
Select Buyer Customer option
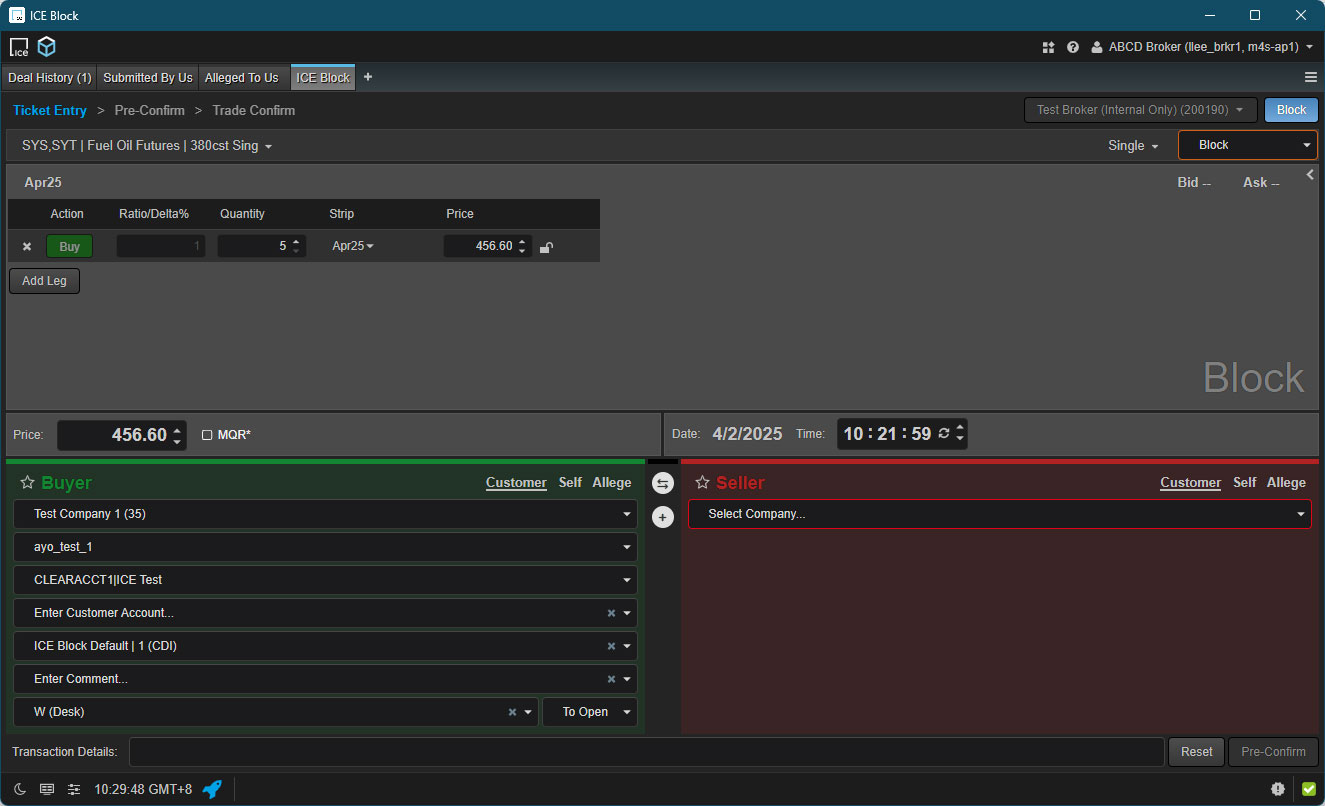pos(516,483)
